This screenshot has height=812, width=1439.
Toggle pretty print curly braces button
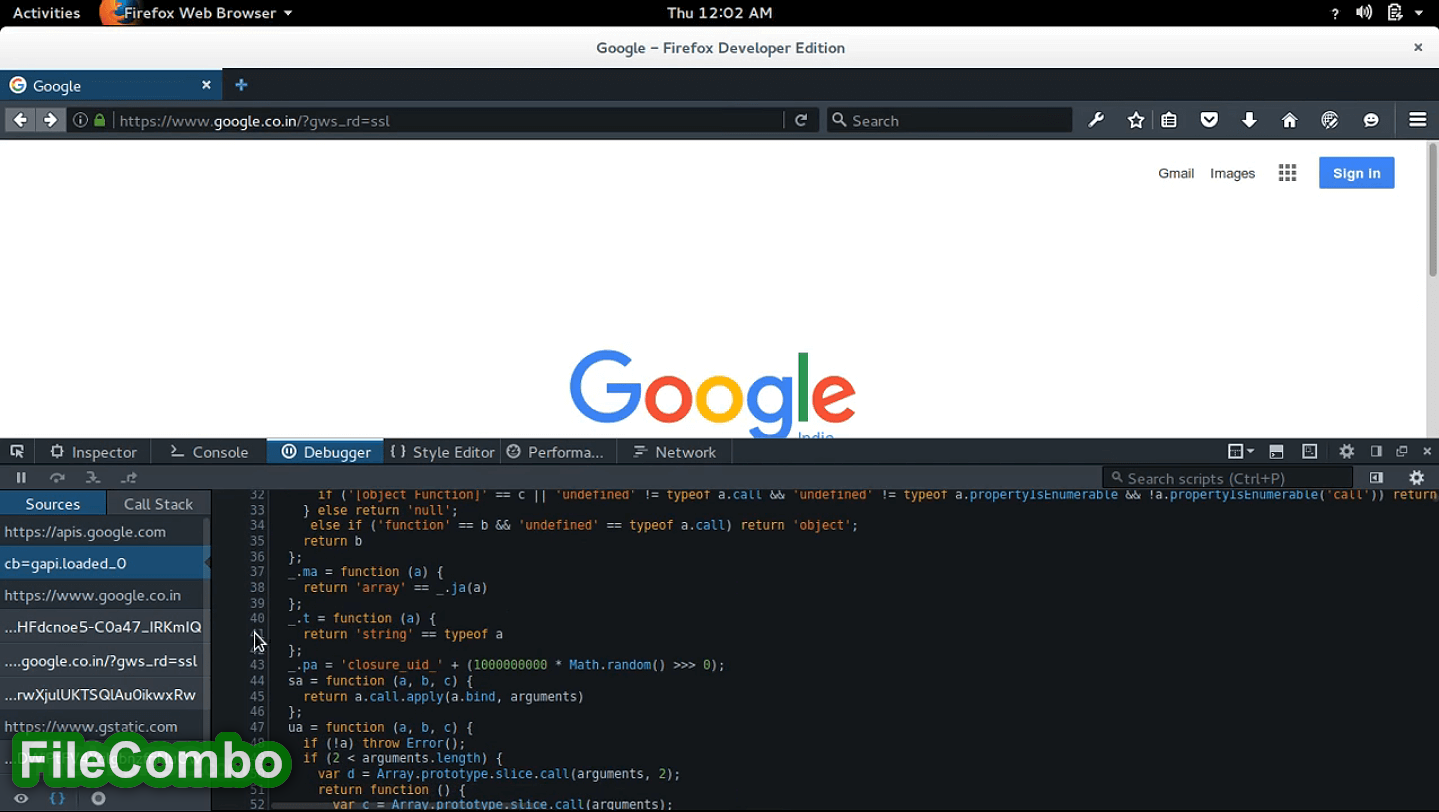[x=58, y=799]
